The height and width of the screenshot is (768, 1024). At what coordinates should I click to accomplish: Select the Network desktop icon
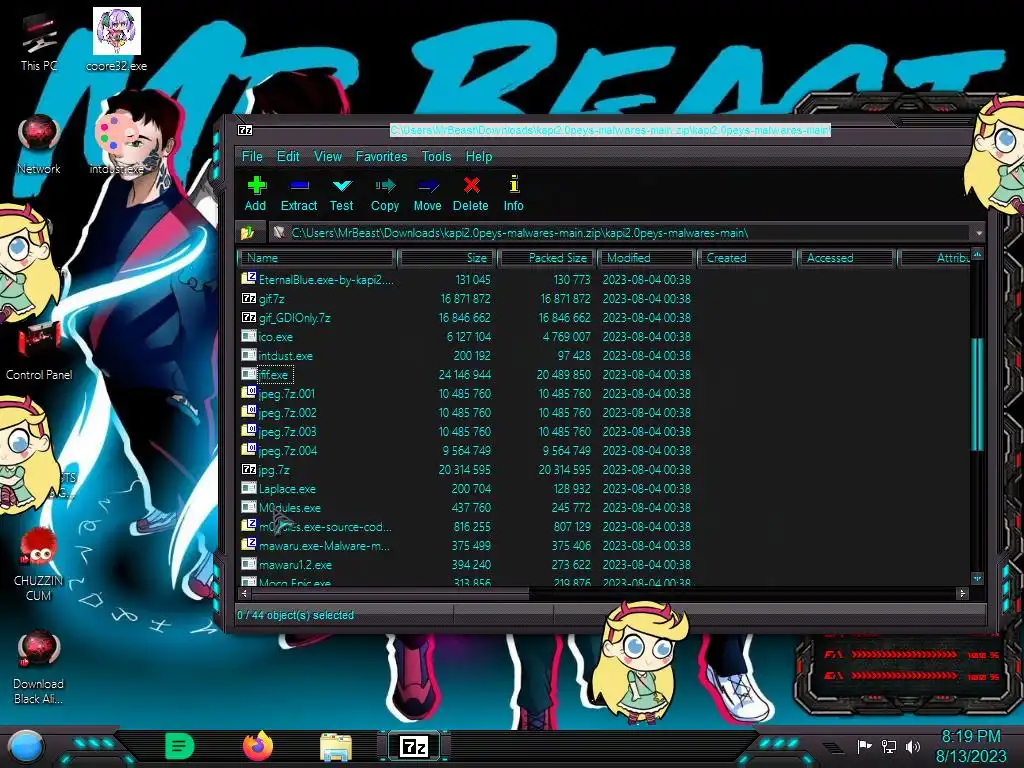tap(39, 146)
